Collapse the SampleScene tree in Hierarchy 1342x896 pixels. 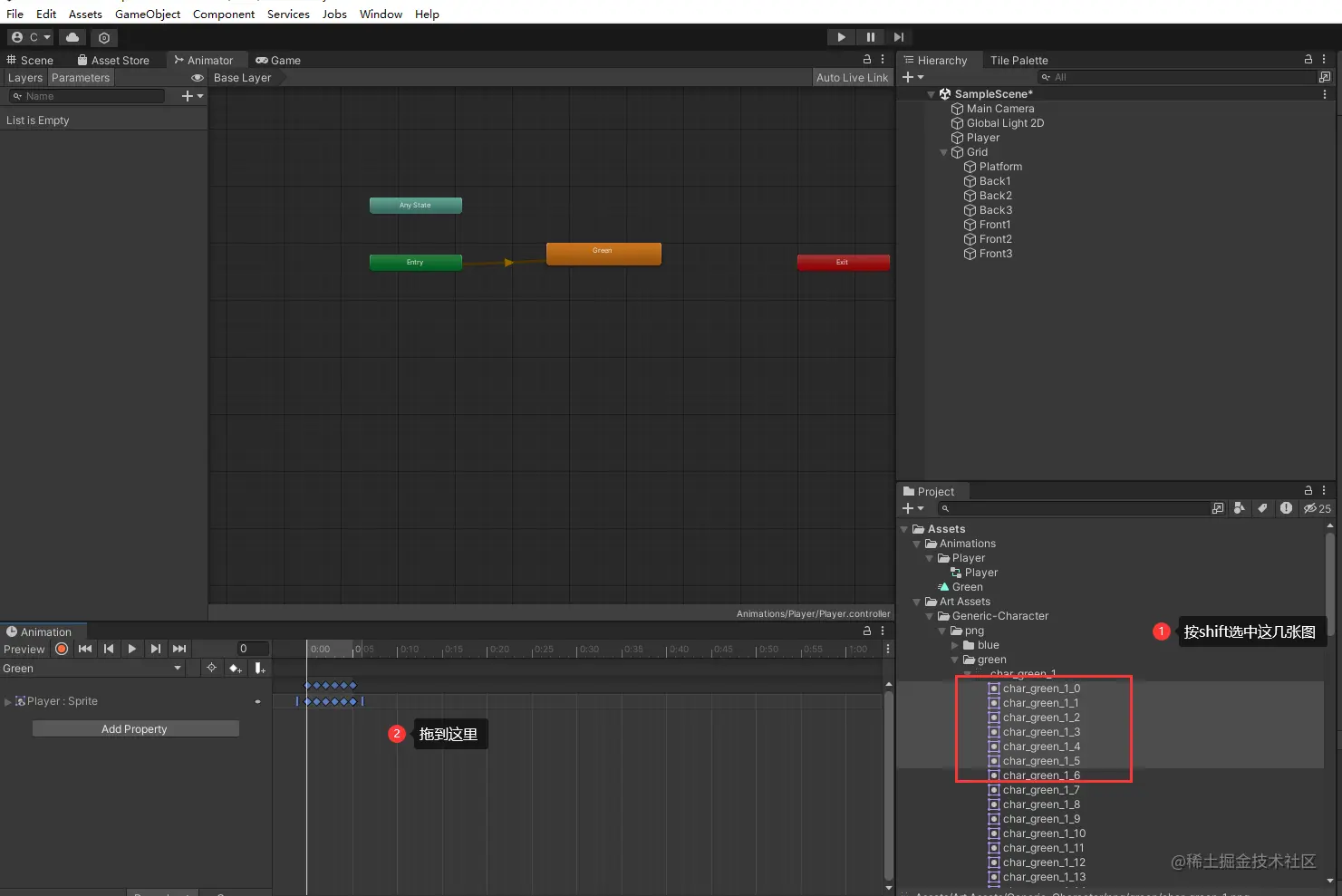pyautogui.click(x=932, y=94)
